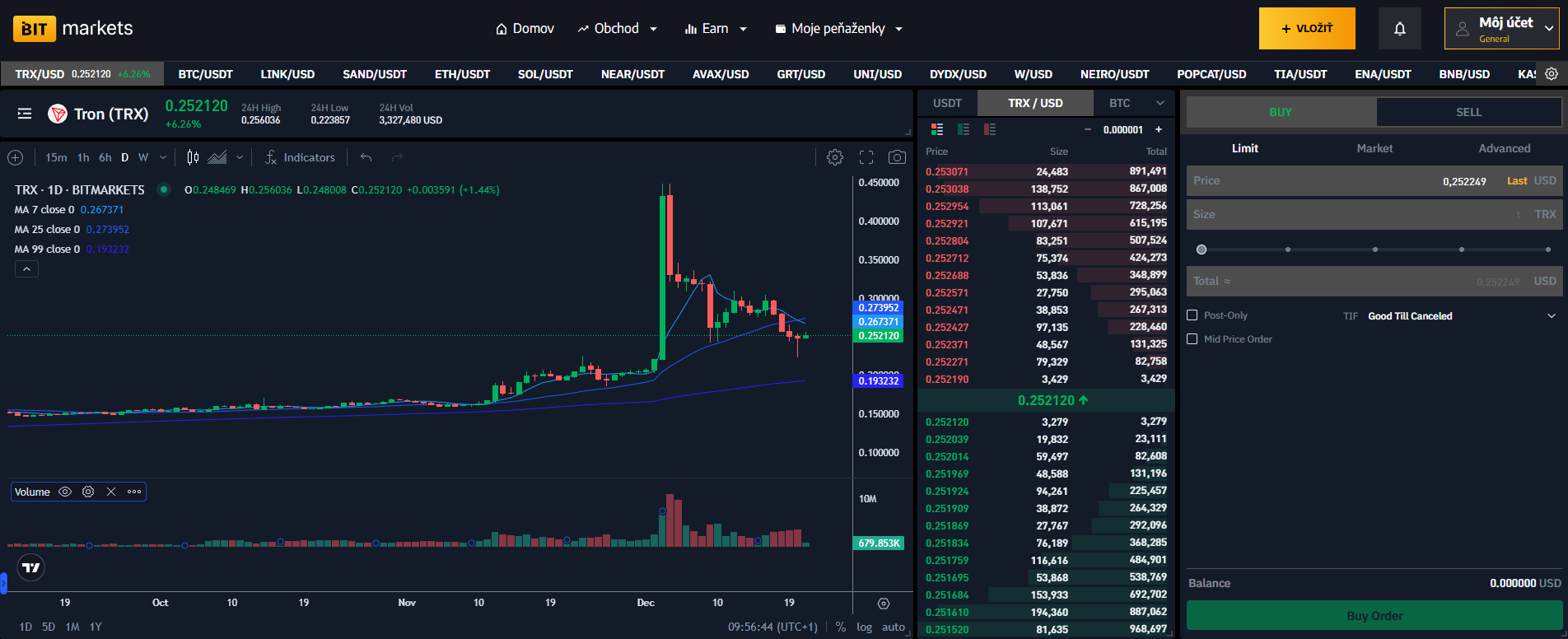Set chart interval to 15m
This screenshot has height=639, width=1568.
click(x=56, y=157)
